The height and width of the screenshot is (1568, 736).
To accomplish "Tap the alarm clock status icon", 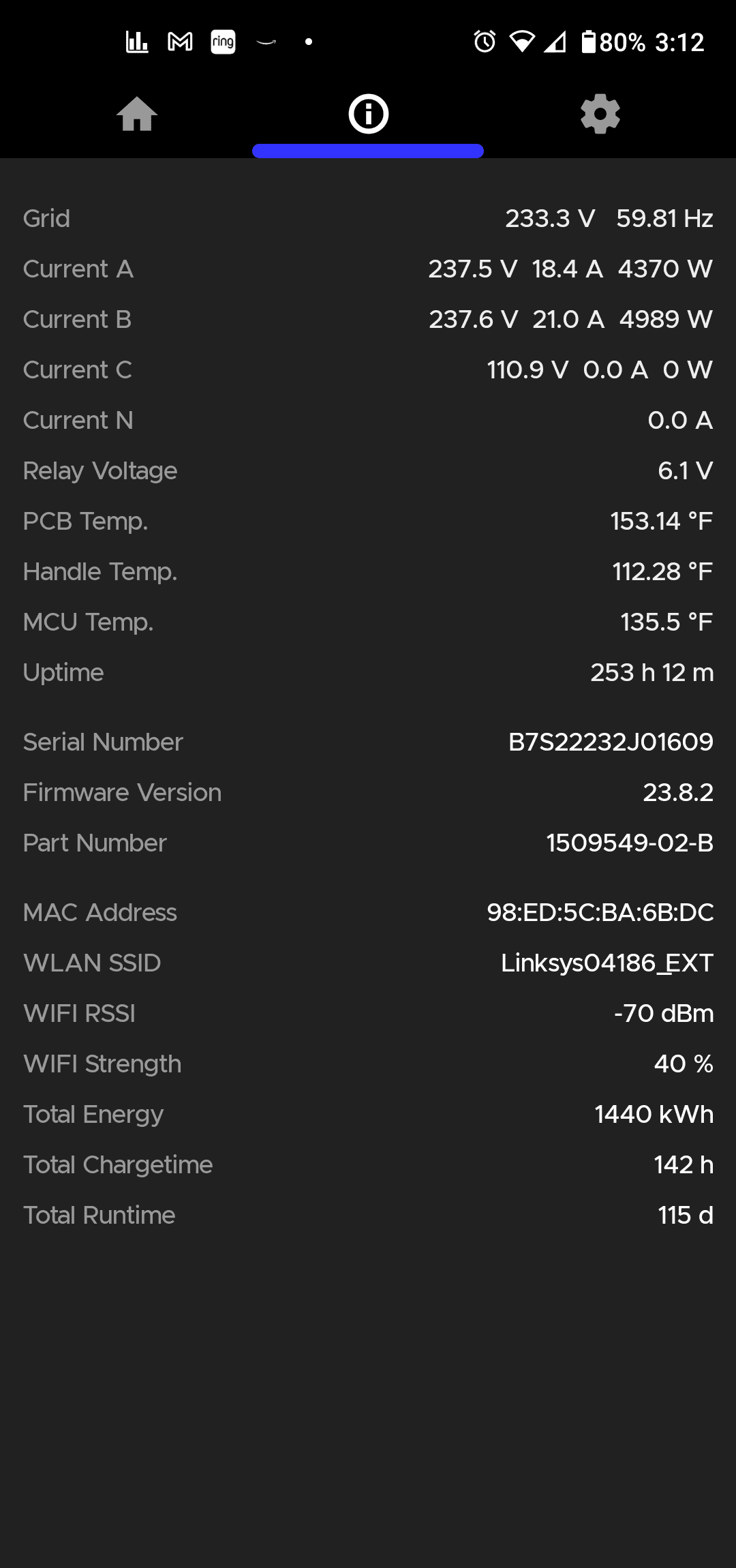I will (485, 42).
